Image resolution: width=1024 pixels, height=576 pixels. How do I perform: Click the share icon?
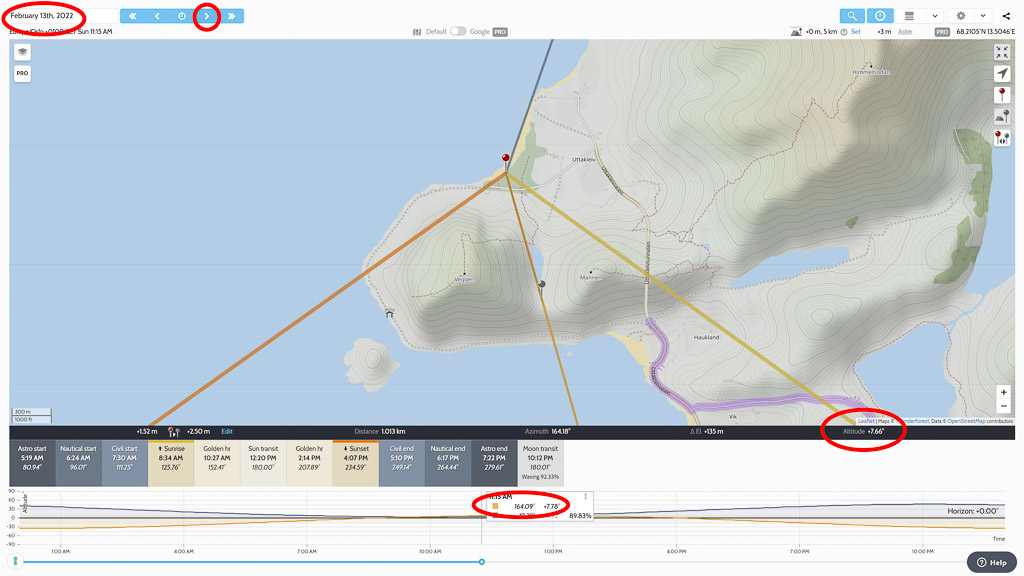1007,16
